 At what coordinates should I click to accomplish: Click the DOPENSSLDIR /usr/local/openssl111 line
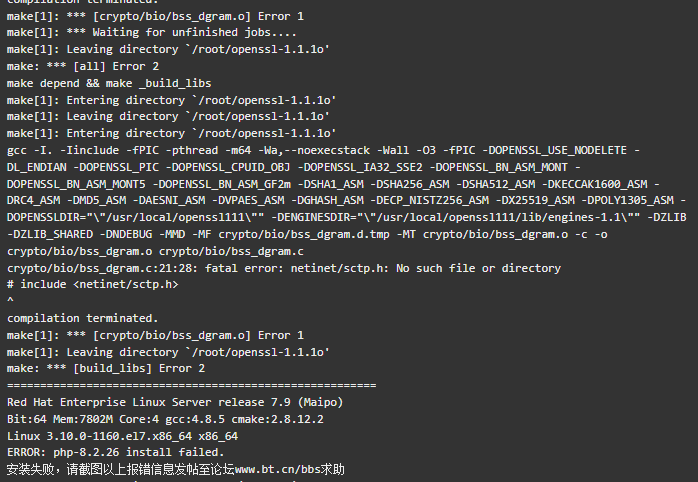(x=346, y=218)
